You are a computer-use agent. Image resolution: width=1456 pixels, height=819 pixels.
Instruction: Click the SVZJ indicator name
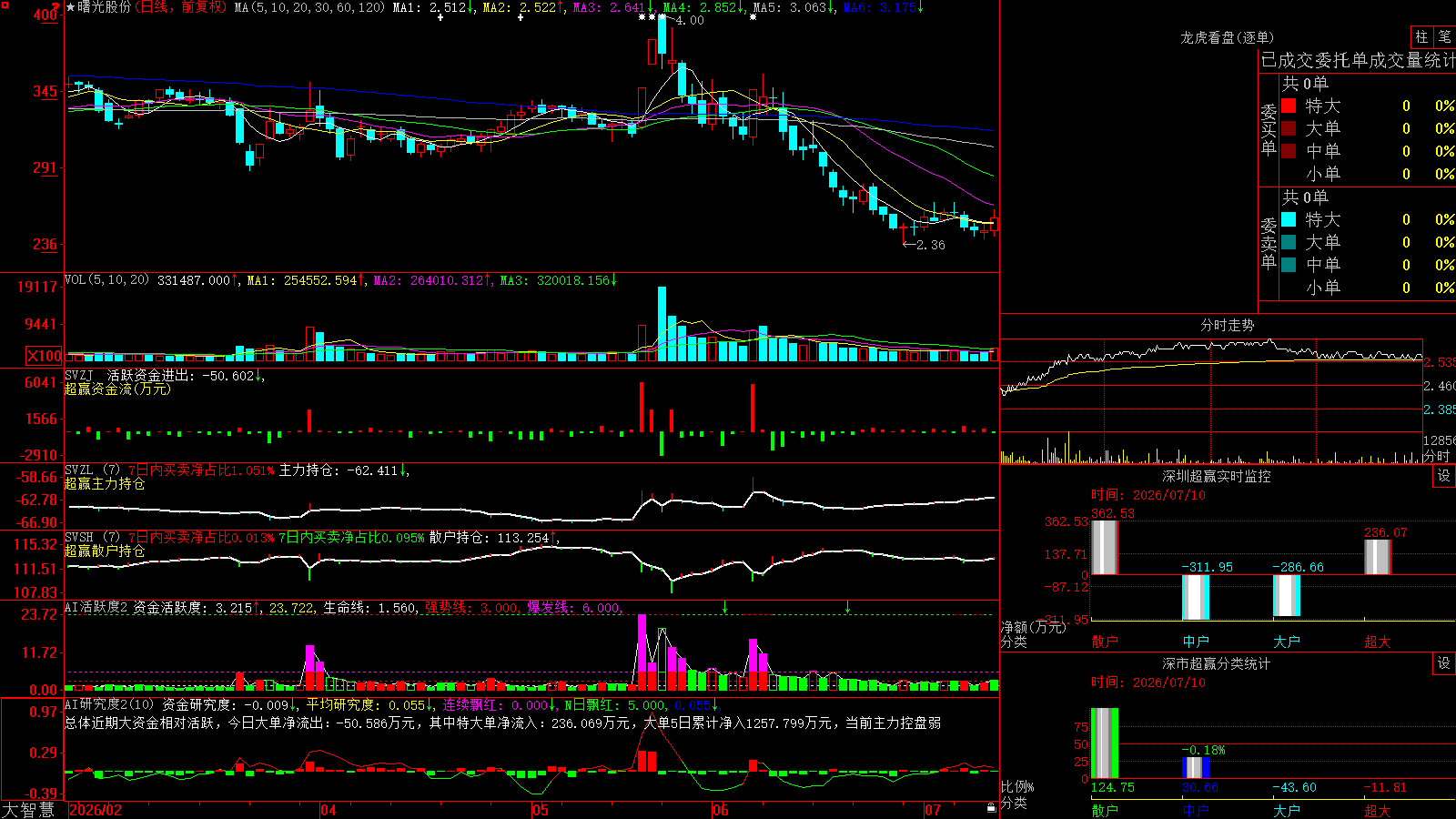point(78,376)
